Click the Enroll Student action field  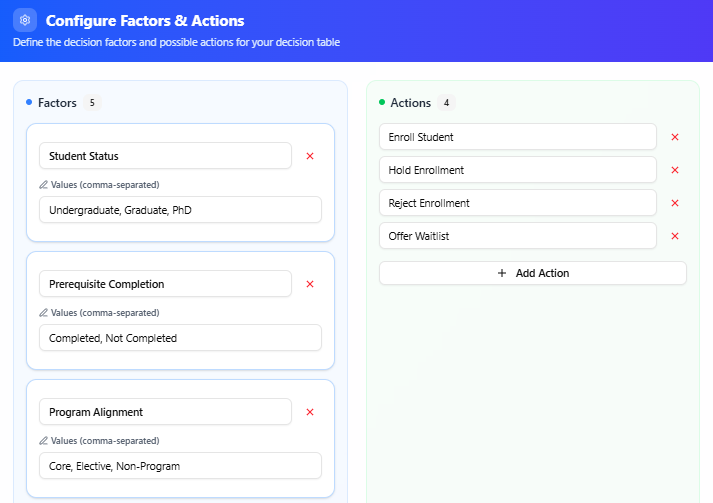point(517,137)
